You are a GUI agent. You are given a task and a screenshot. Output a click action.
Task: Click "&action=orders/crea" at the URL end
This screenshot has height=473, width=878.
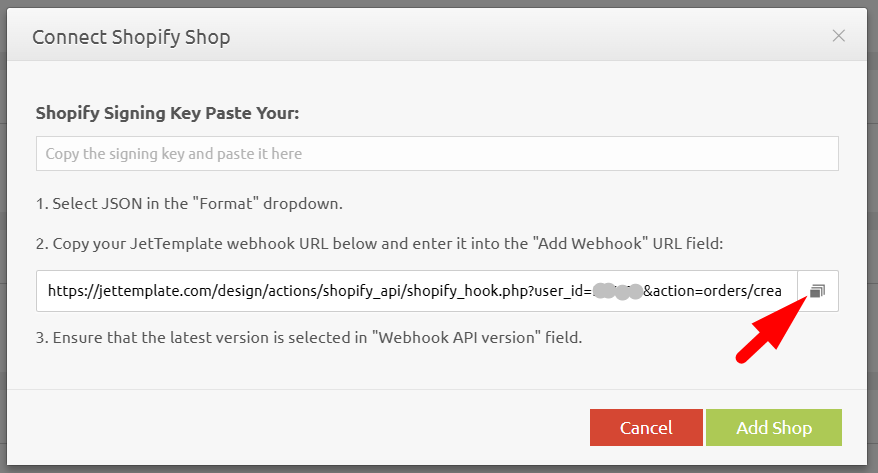[x=712, y=291]
